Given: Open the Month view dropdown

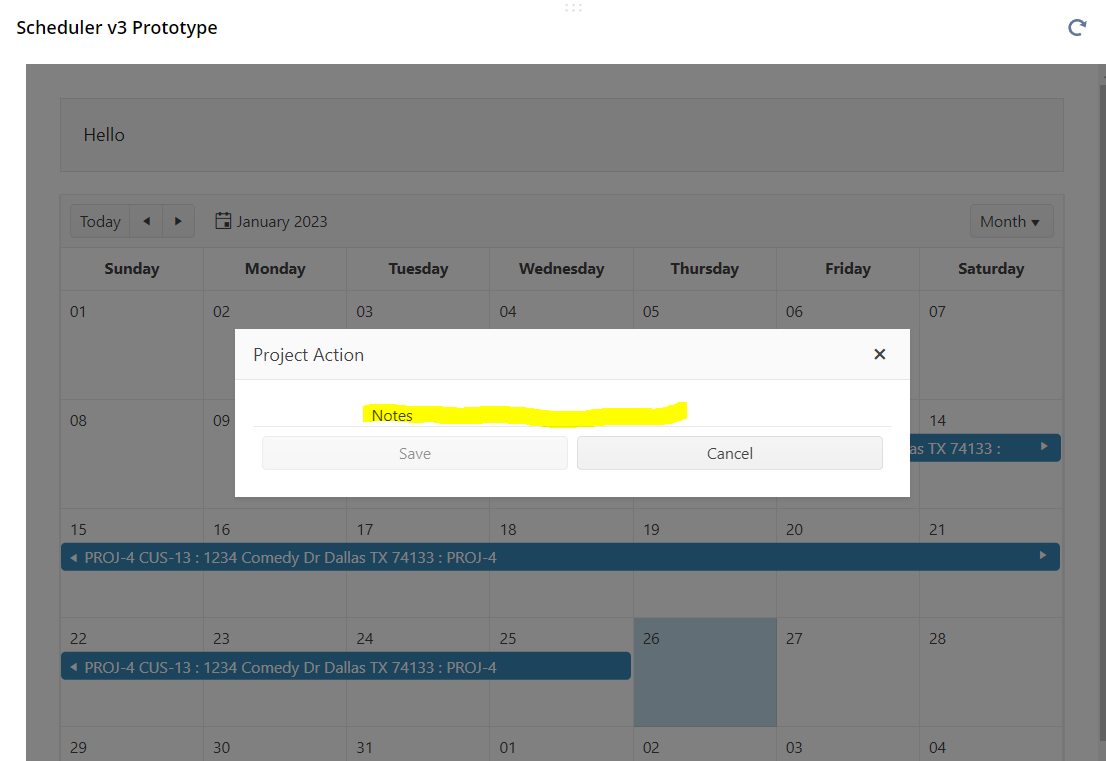Looking at the screenshot, I should tap(1011, 221).
